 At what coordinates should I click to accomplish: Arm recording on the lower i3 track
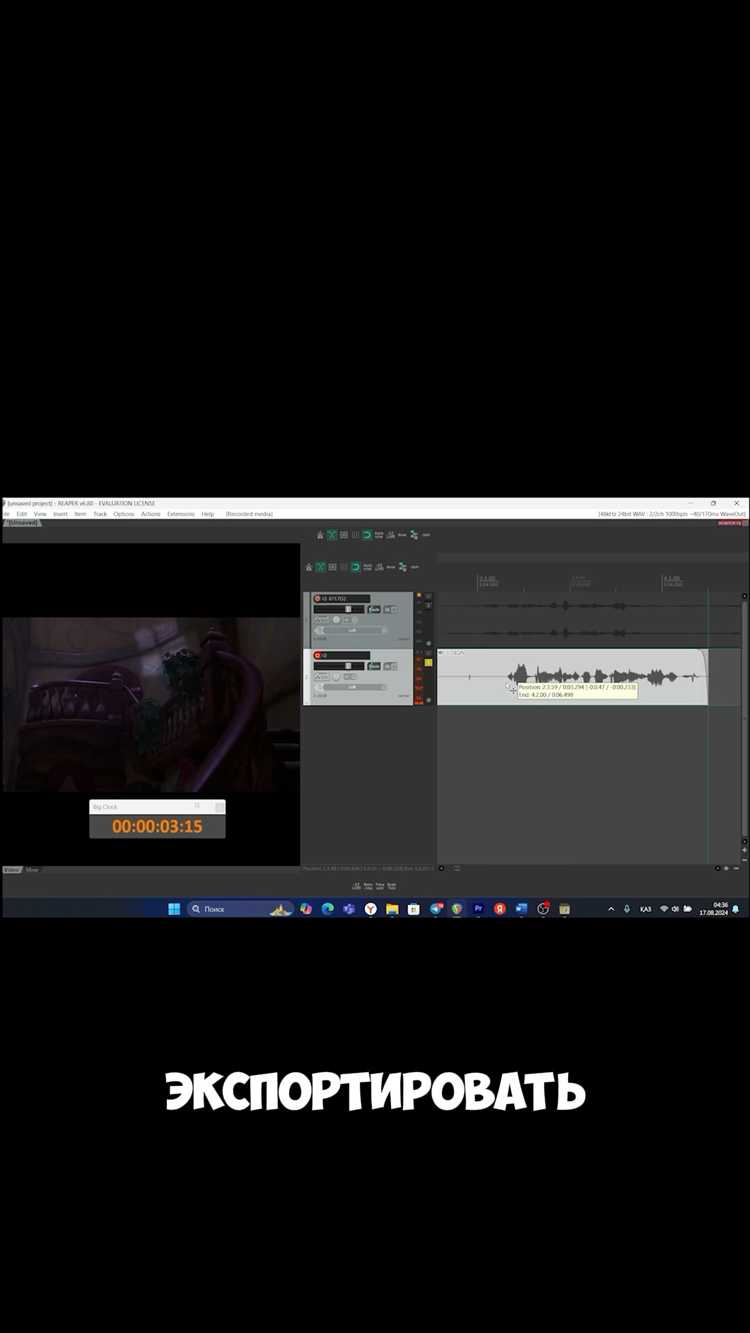click(x=318, y=655)
